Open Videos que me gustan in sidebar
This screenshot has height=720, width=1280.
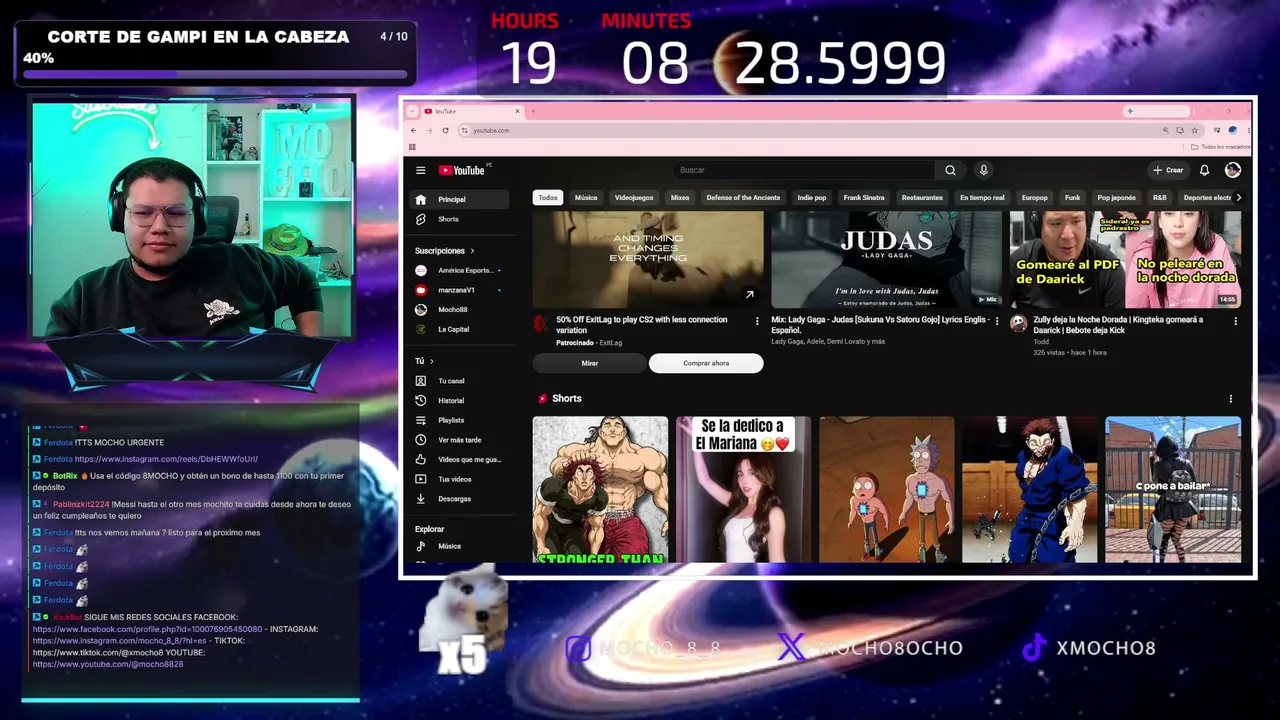pos(462,459)
